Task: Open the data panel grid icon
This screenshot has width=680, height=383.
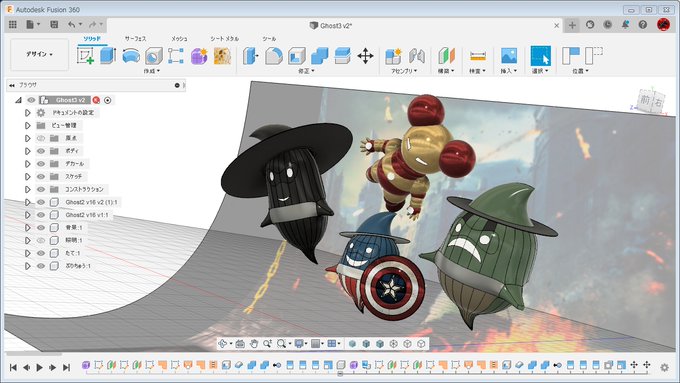Action: 13,25
